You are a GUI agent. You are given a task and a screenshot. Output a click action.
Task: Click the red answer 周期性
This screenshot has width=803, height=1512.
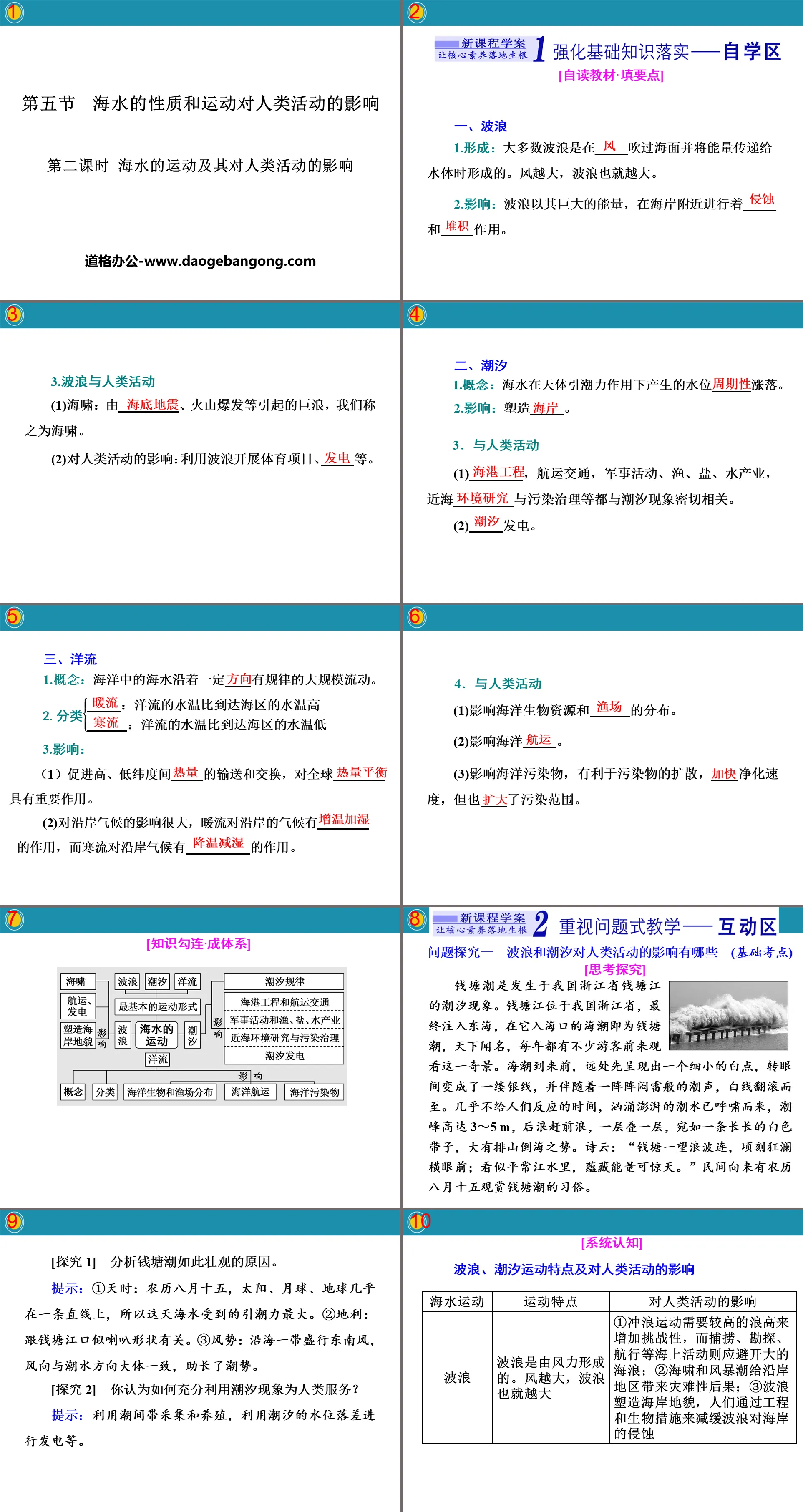coord(731,384)
